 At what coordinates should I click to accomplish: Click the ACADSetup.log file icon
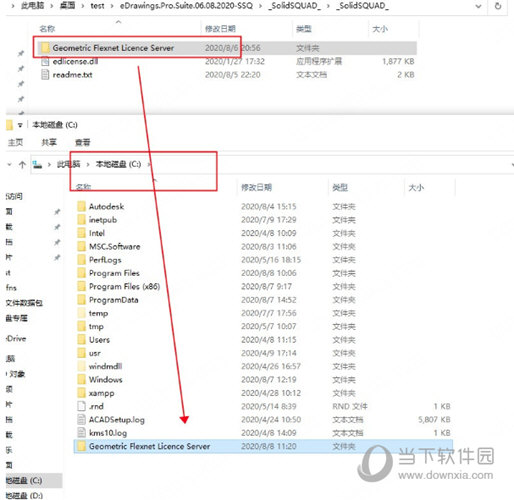coord(81,419)
